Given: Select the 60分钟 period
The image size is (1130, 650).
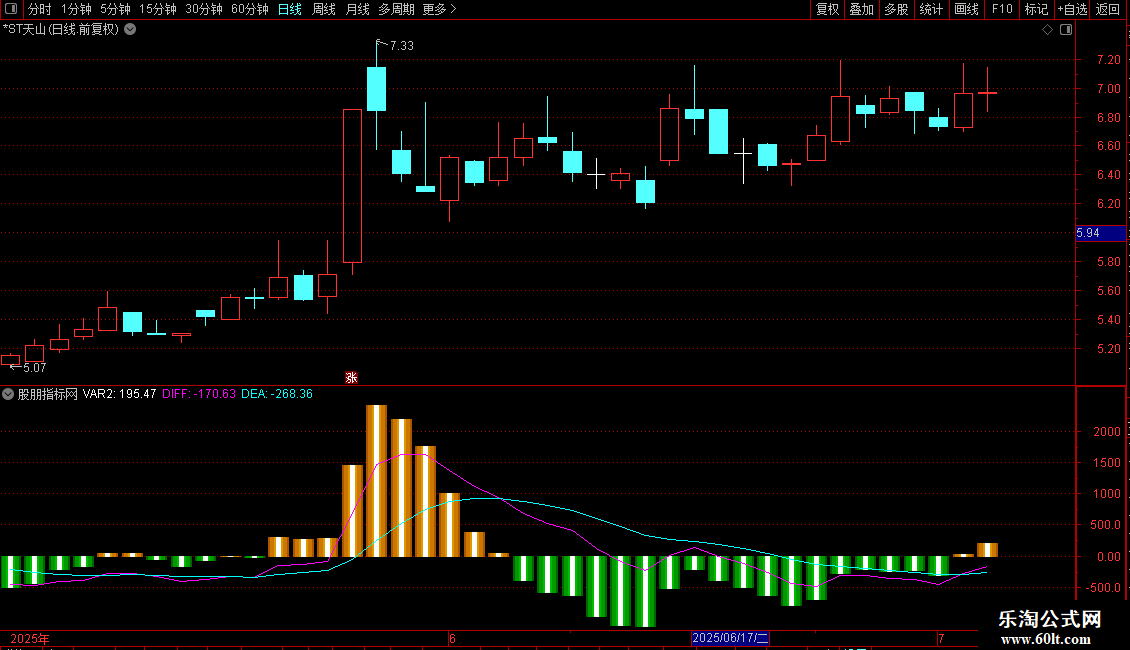Looking at the screenshot, I should click(249, 9).
